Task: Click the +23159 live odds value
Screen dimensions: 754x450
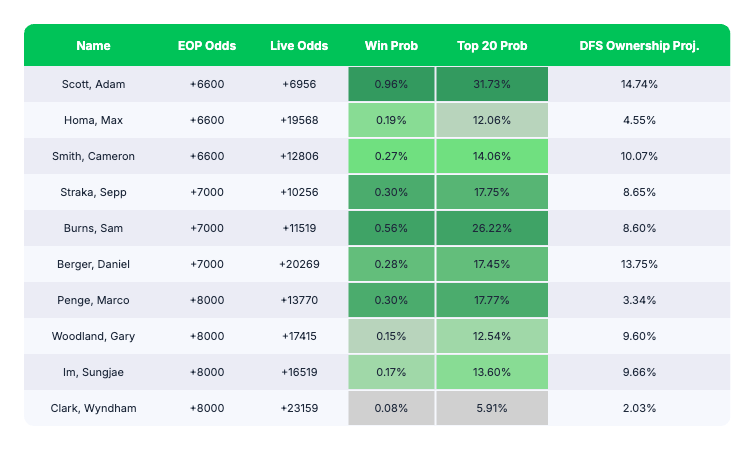Action: 299,408
